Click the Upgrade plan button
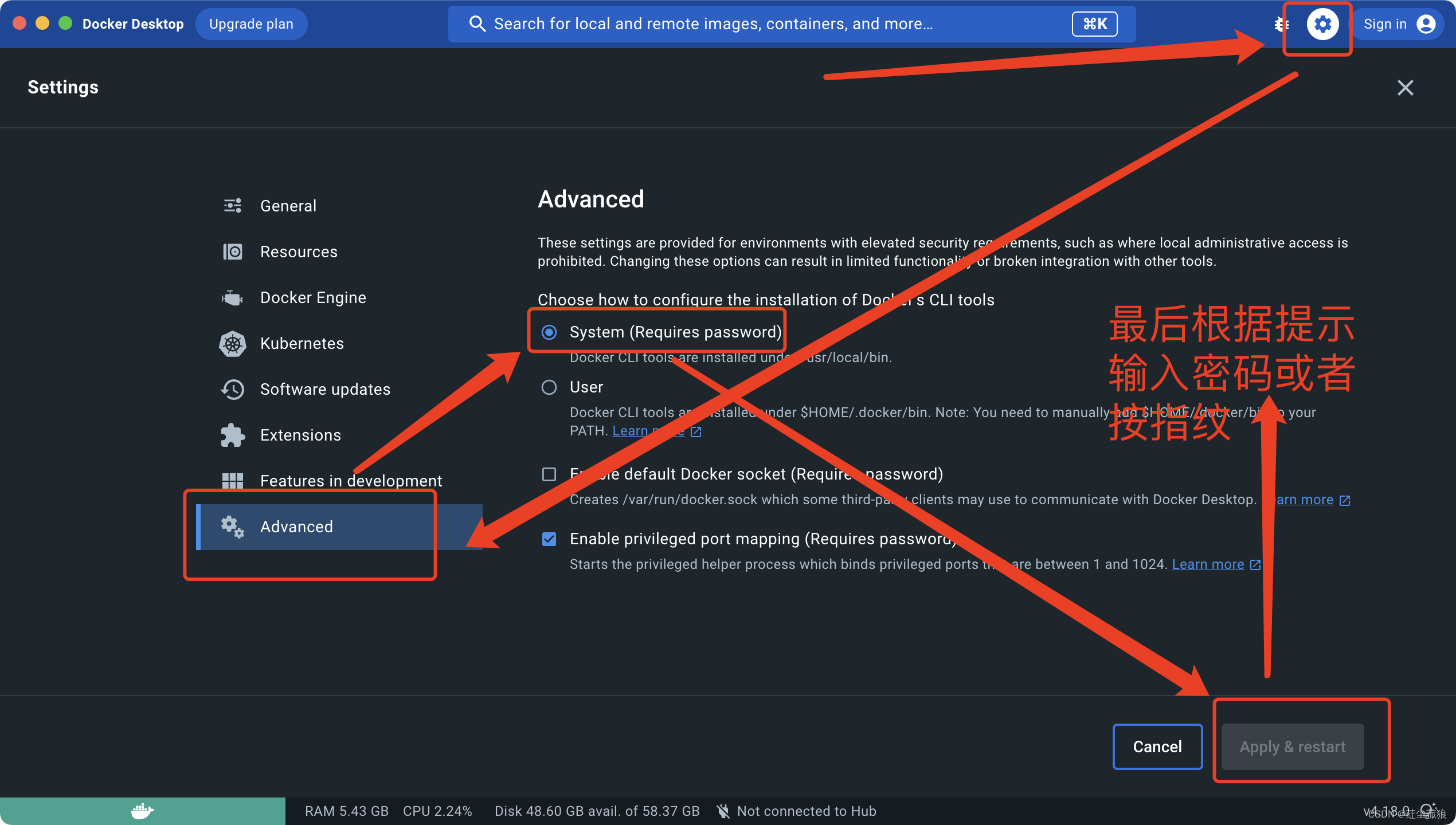Screen dimensions: 1456x825 coord(251,24)
